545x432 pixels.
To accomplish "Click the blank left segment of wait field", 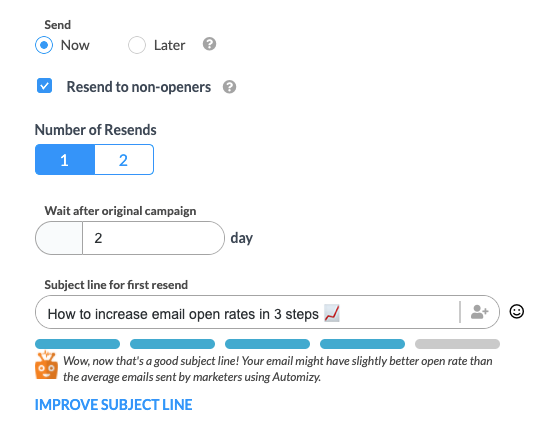I will click(x=59, y=238).
